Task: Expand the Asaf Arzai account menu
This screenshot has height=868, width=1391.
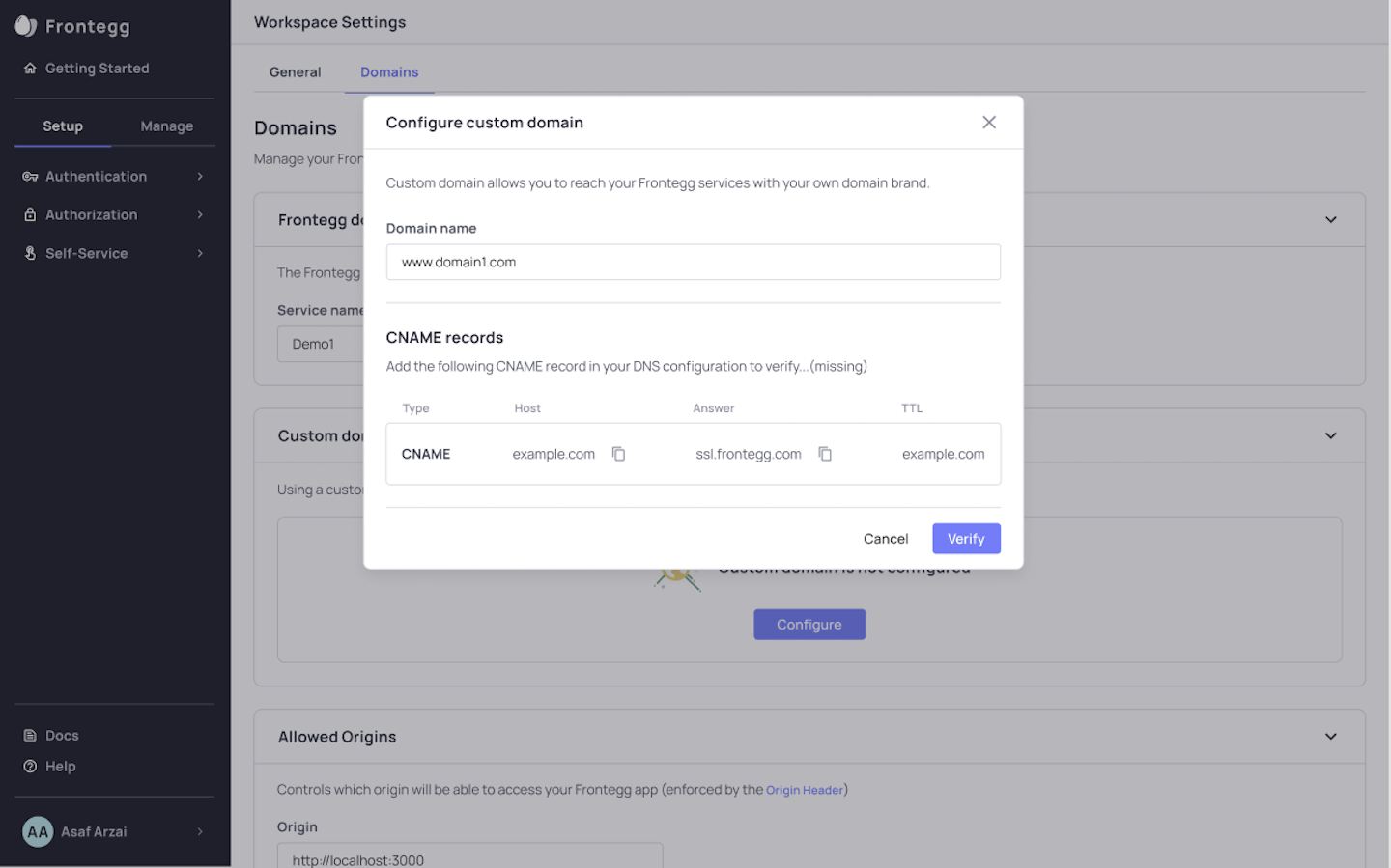Action: click(200, 832)
